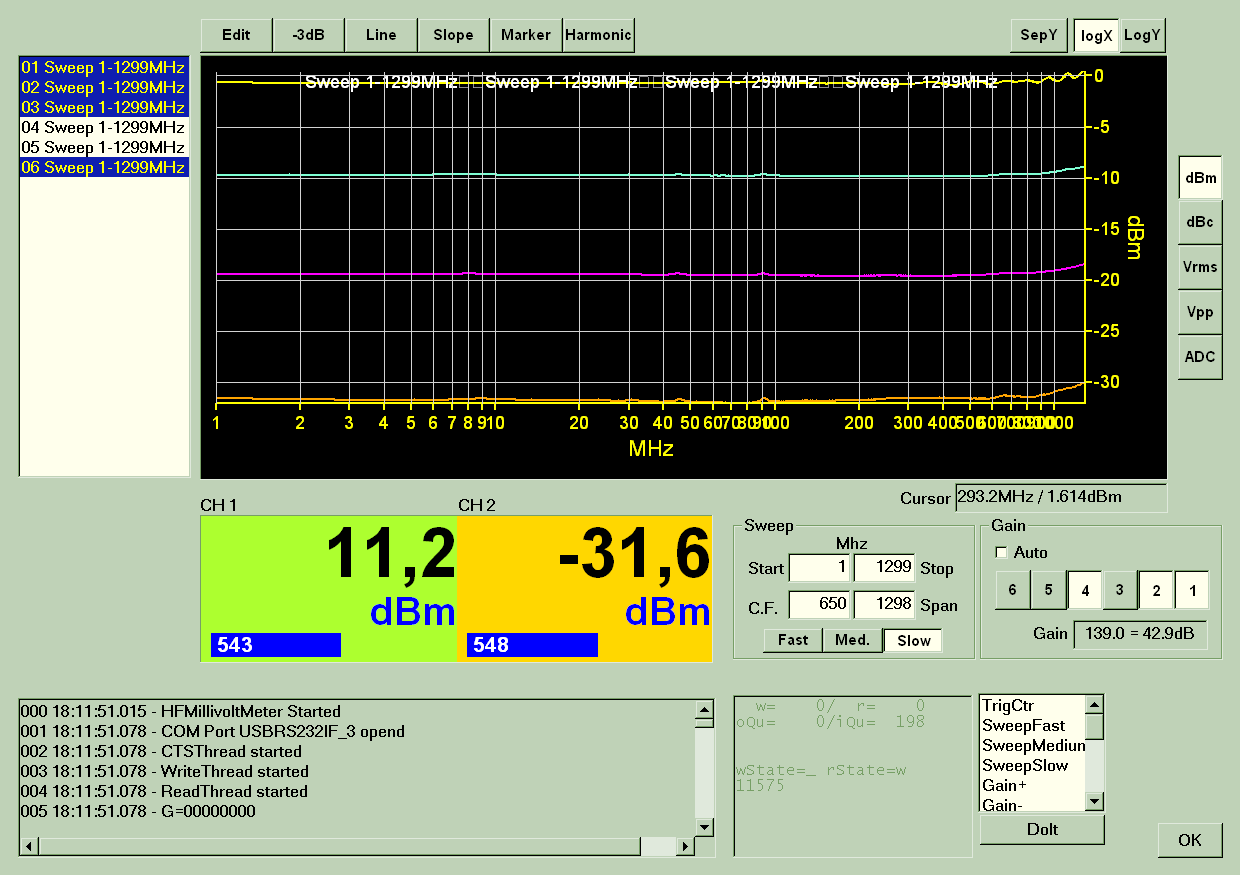Switch display unit to Vrms
The width and height of the screenshot is (1240, 875).
pyautogui.click(x=1200, y=267)
